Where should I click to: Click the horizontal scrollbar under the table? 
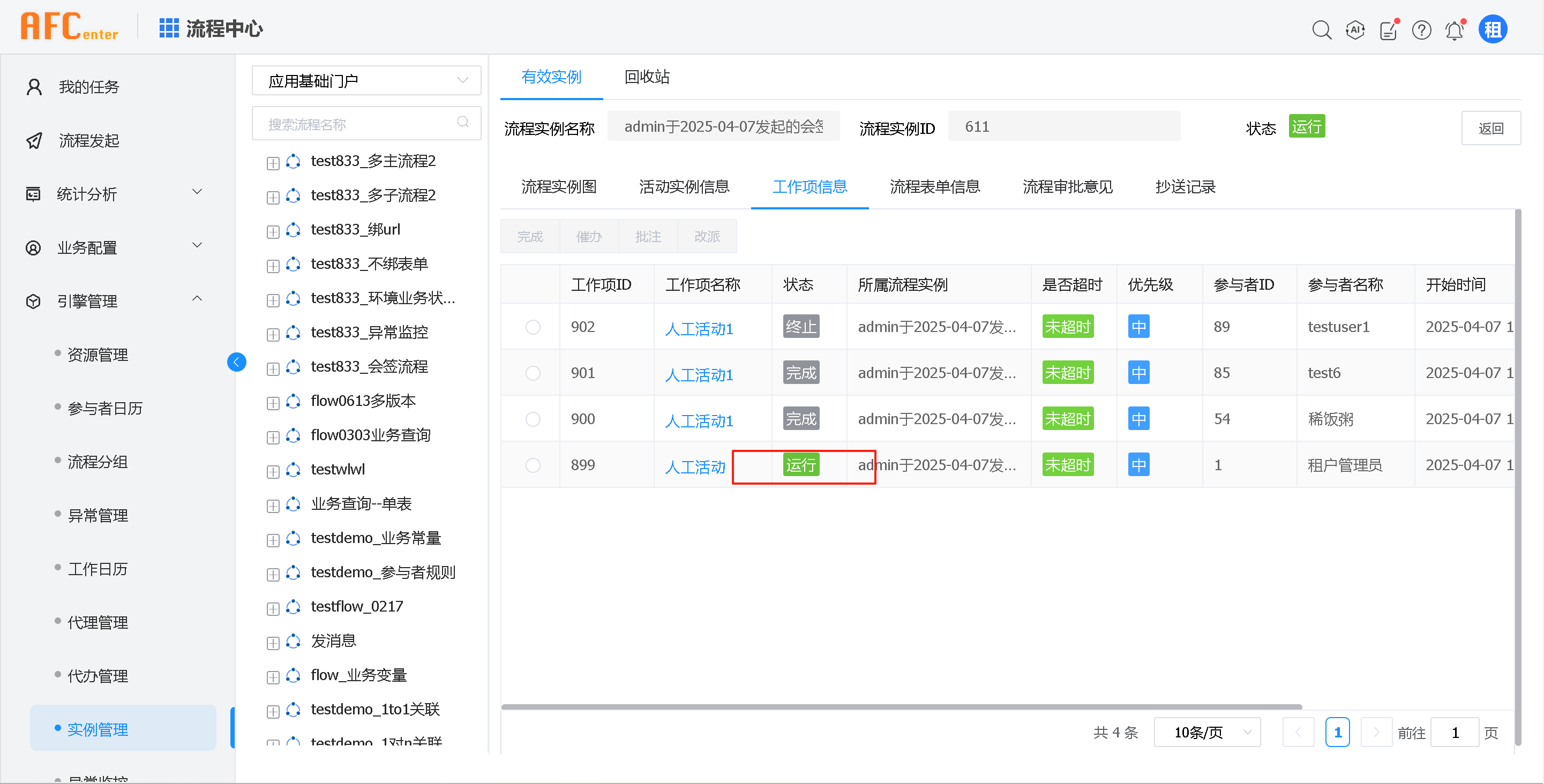[x=901, y=707]
